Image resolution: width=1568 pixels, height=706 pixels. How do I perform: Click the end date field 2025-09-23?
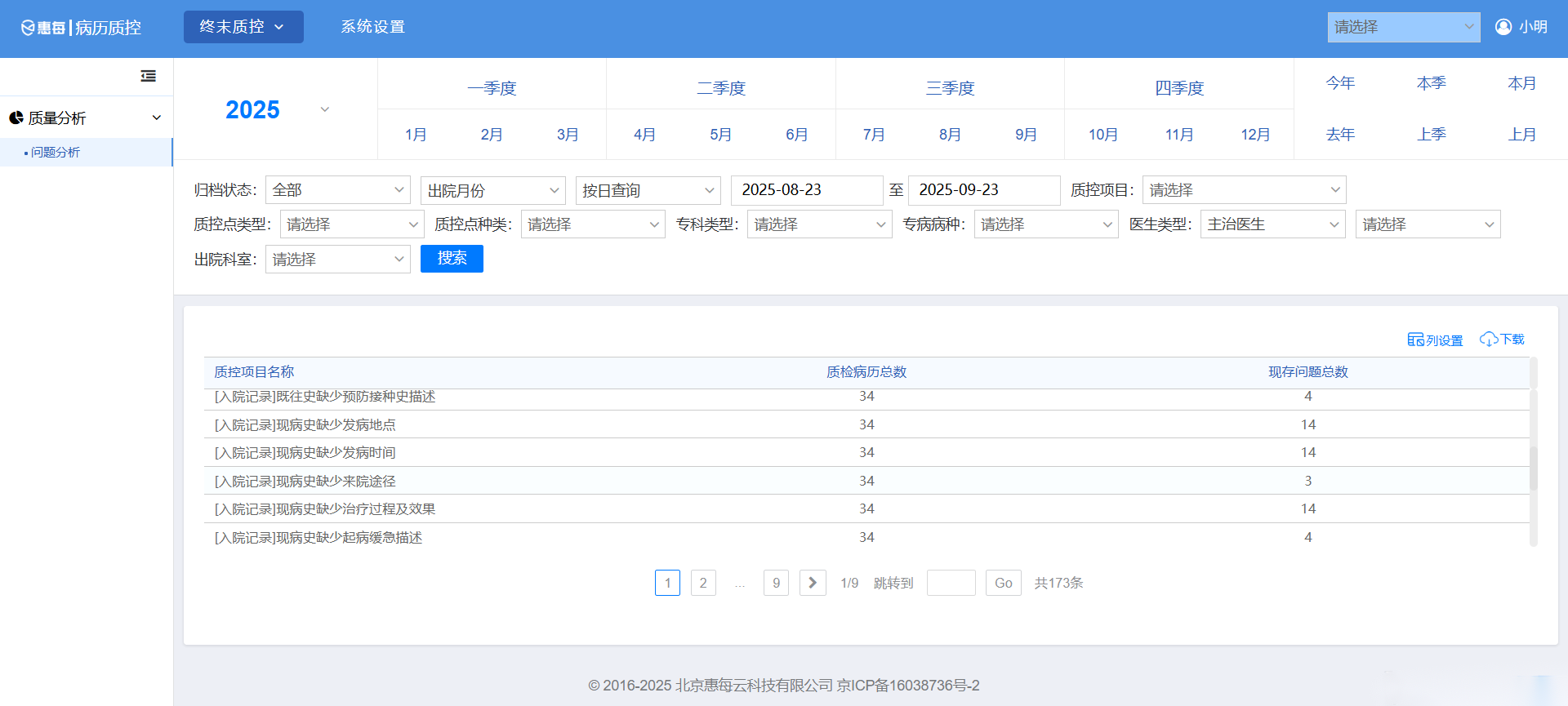click(x=984, y=190)
